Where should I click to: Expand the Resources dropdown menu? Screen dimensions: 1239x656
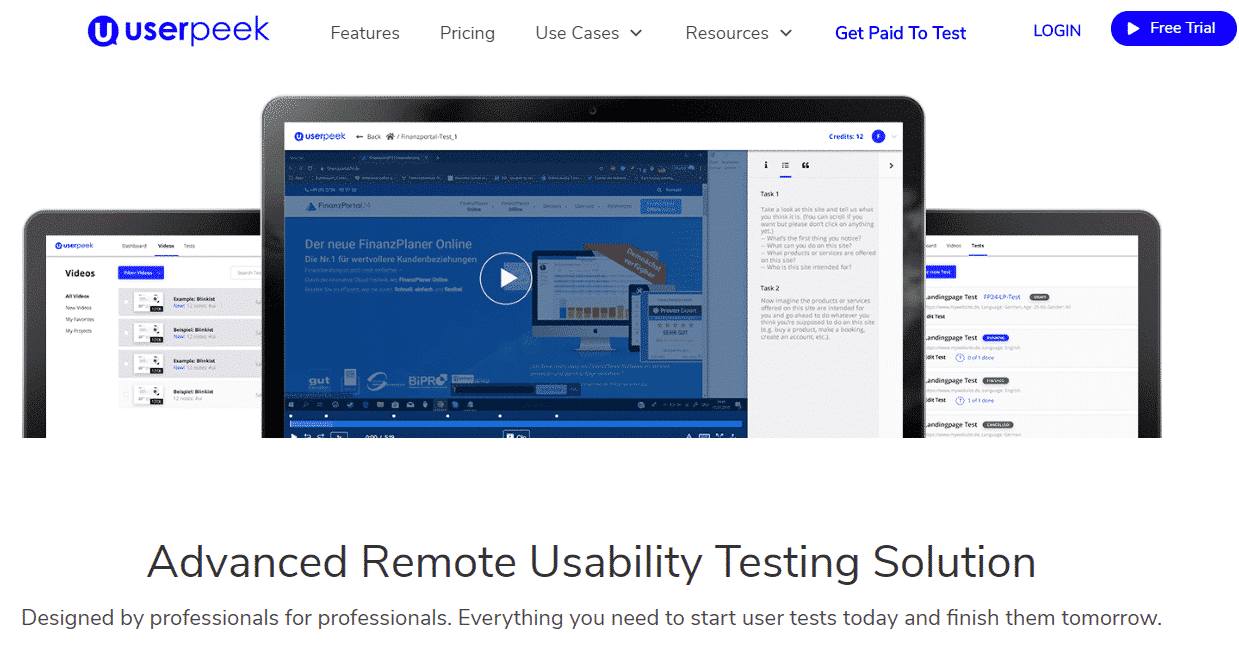tap(738, 33)
